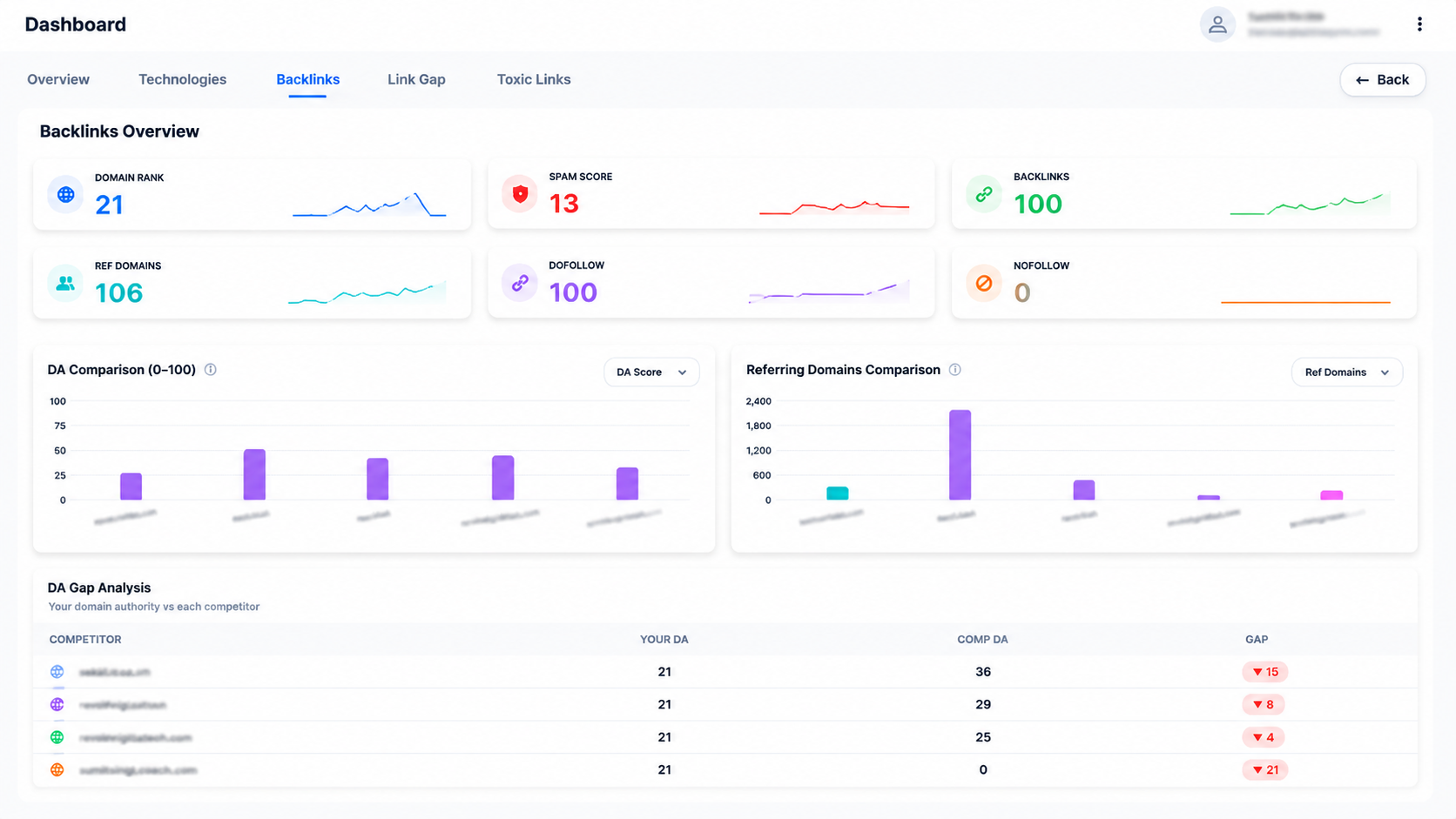Click the 1,800 axis label
This screenshot has height=819, width=1456.
tap(758, 426)
